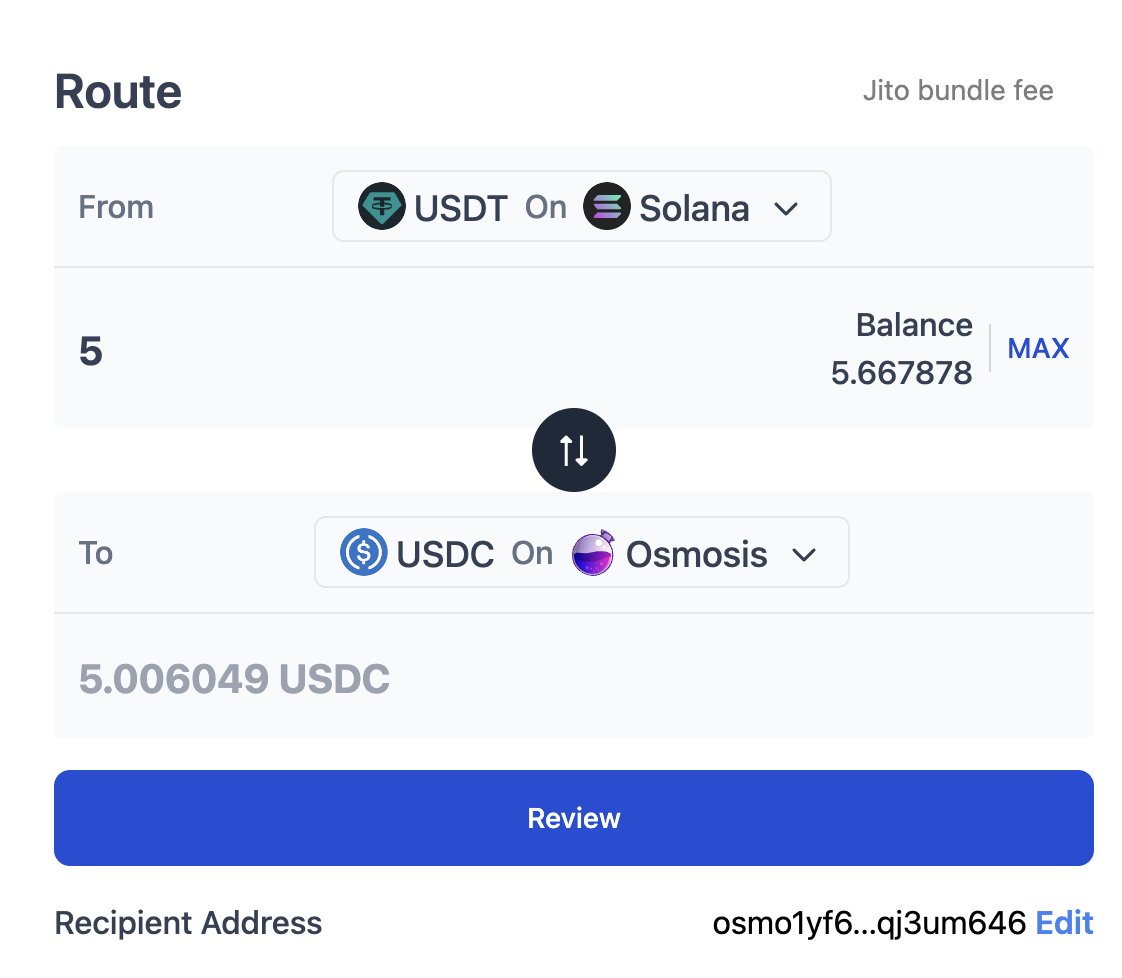Click the Osmosis chain name
Screen dimensions: 1122x978
696,554
